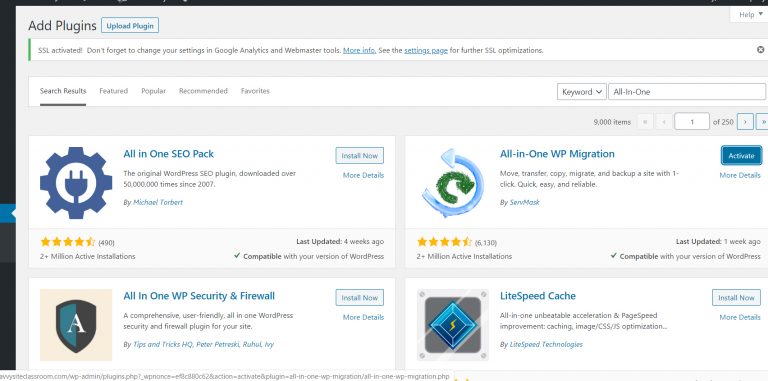Screen dimensions: 768x381
Task: Click the 'of 250' page count text
Action: click(723, 122)
